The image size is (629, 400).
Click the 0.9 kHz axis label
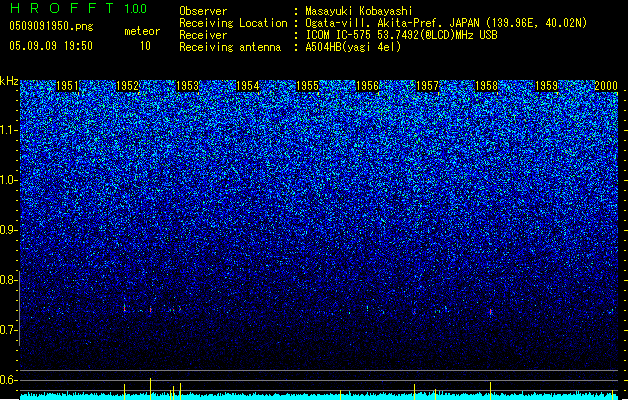tap(8, 230)
